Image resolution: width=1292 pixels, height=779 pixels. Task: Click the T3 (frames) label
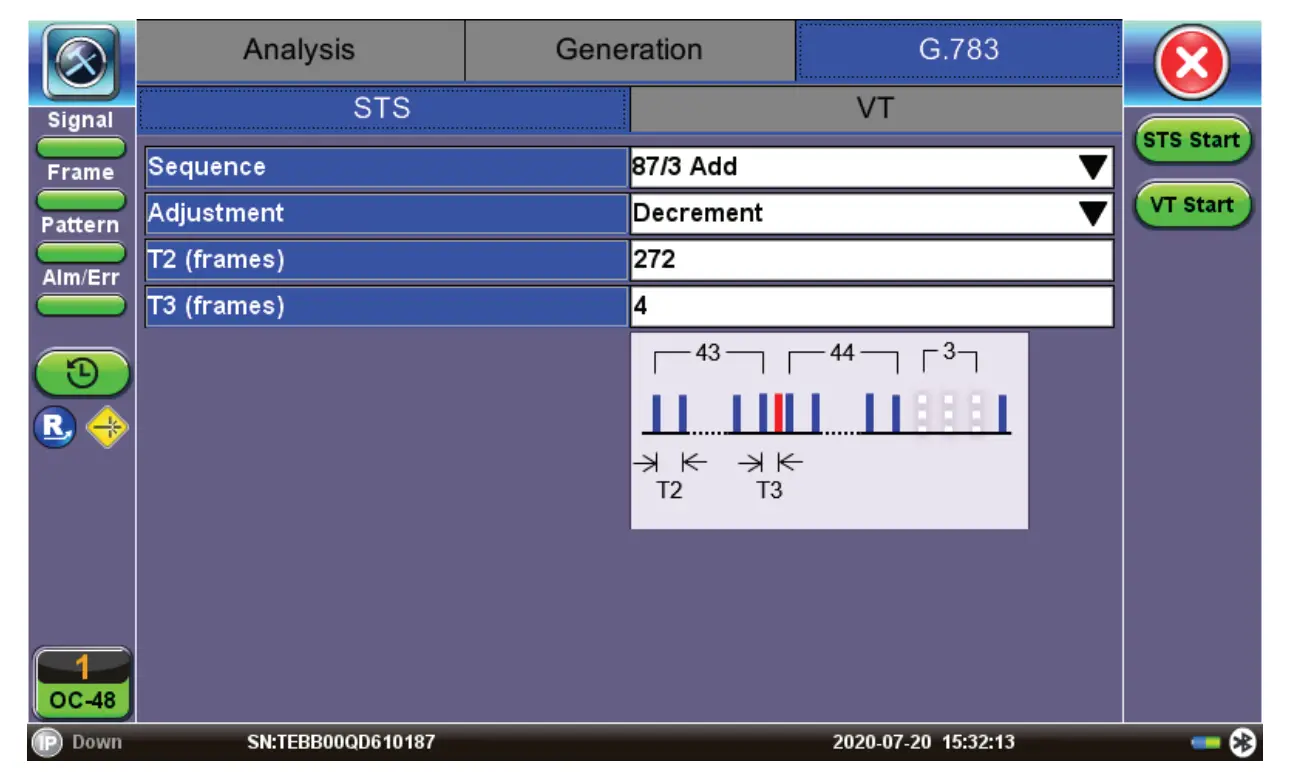pyautogui.click(x=386, y=306)
